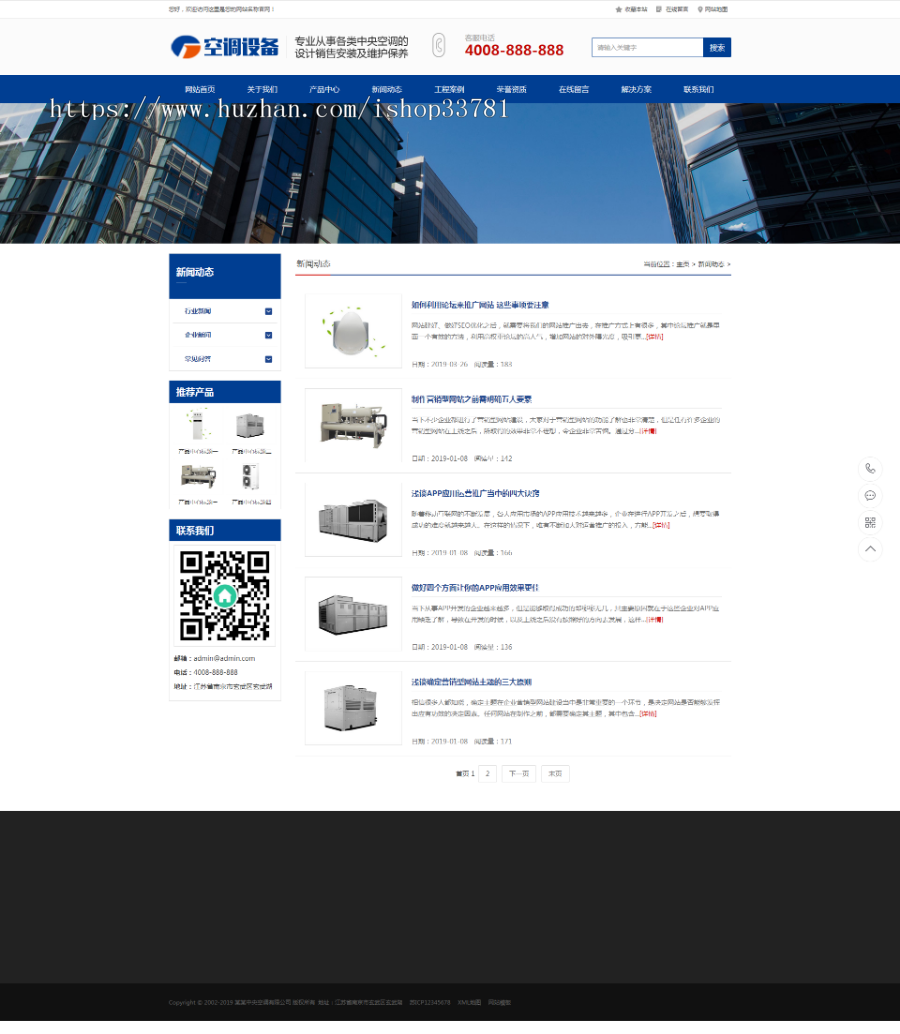Click the star 收藏本站 icon
Image resolution: width=900 pixels, height=1034 pixels.
[x=618, y=9]
